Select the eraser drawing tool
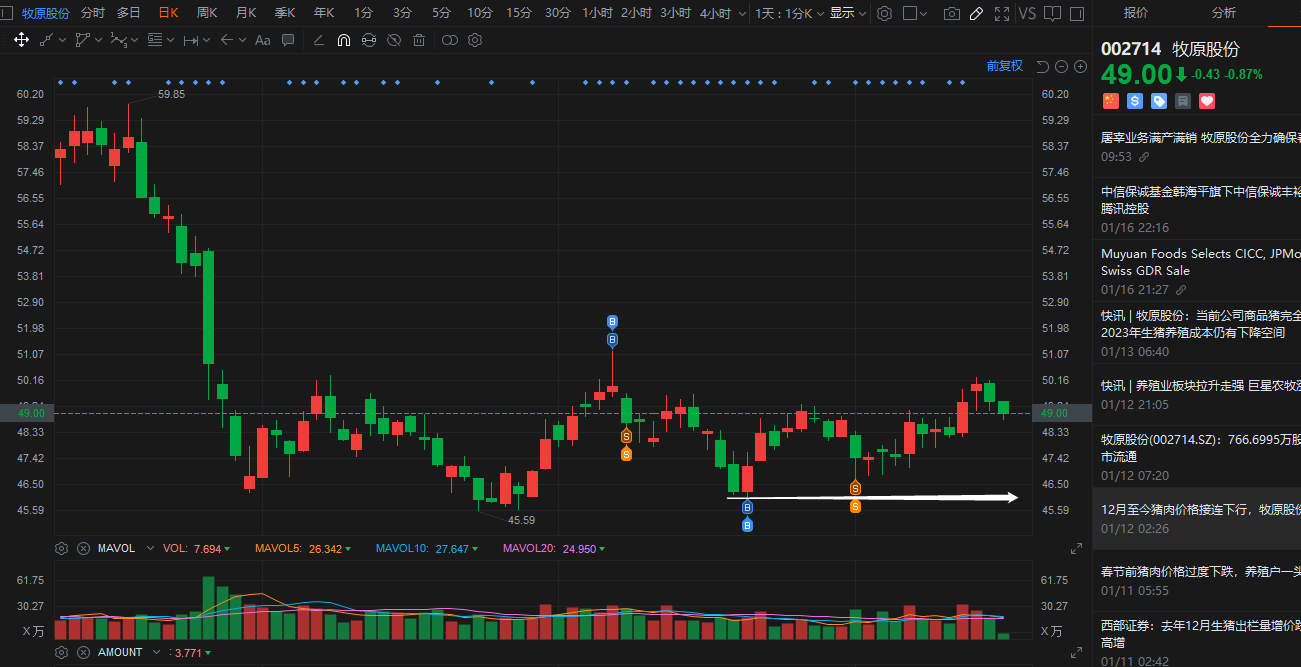Image resolution: width=1301 pixels, height=667 pixels. pyautogui.click(x=318, y=40)
